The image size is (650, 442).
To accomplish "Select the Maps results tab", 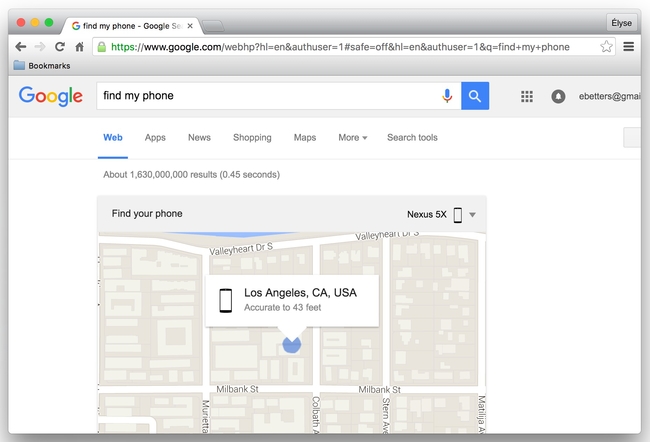I will point(305,138).
